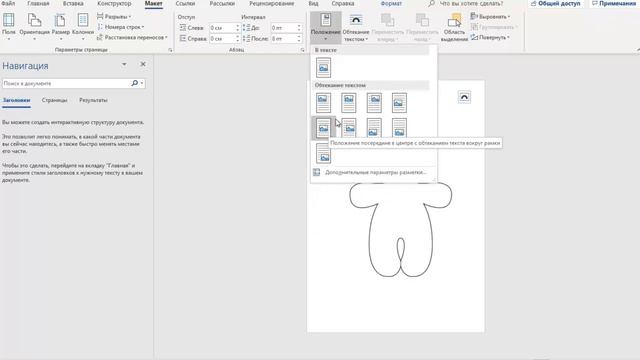Open the Ориентация page orientation menu
The height and width of the screenshot is (360, 640).
point(34,26)
